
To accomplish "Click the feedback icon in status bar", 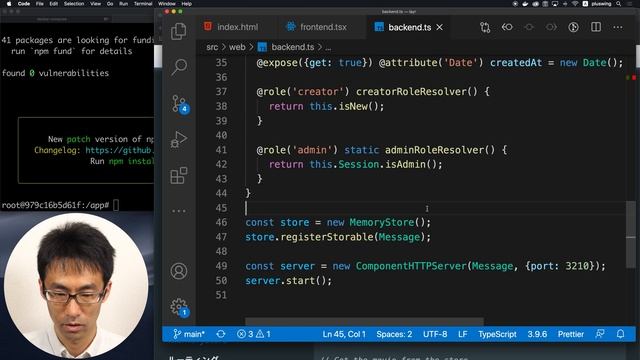I will point(600,334).
